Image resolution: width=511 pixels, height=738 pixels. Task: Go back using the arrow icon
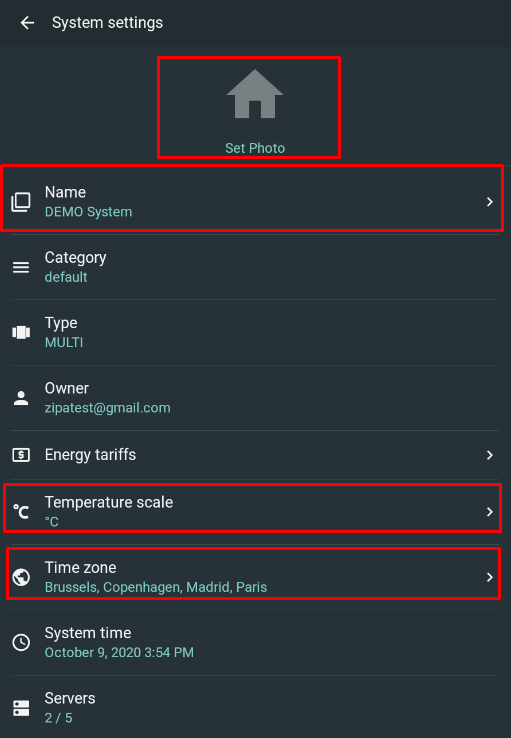tap(27, 23)
